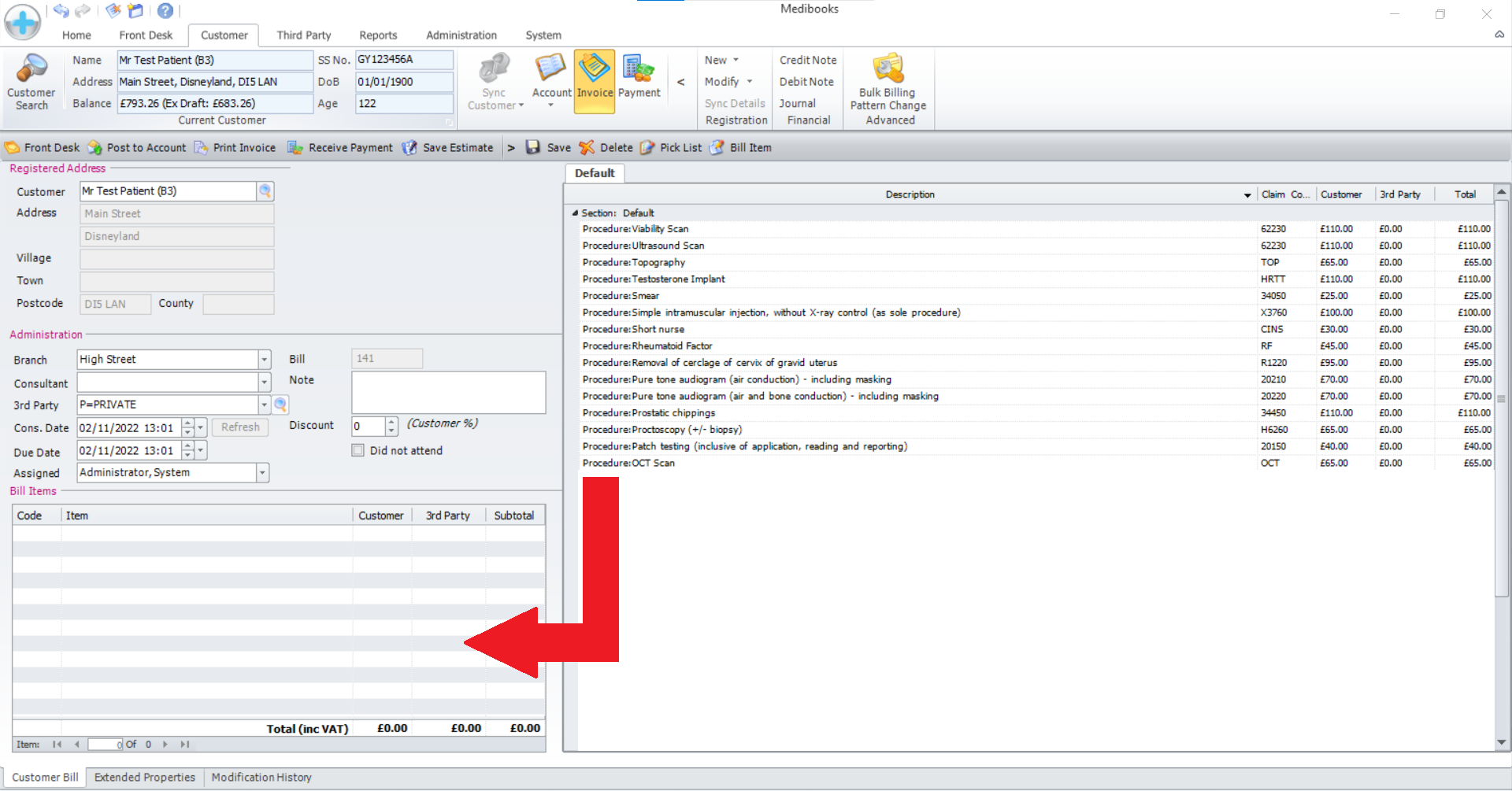Expand the Branch dropdown
Image resolution: width=1512 pixels, height=791 pixels.
tap(264, 360)
